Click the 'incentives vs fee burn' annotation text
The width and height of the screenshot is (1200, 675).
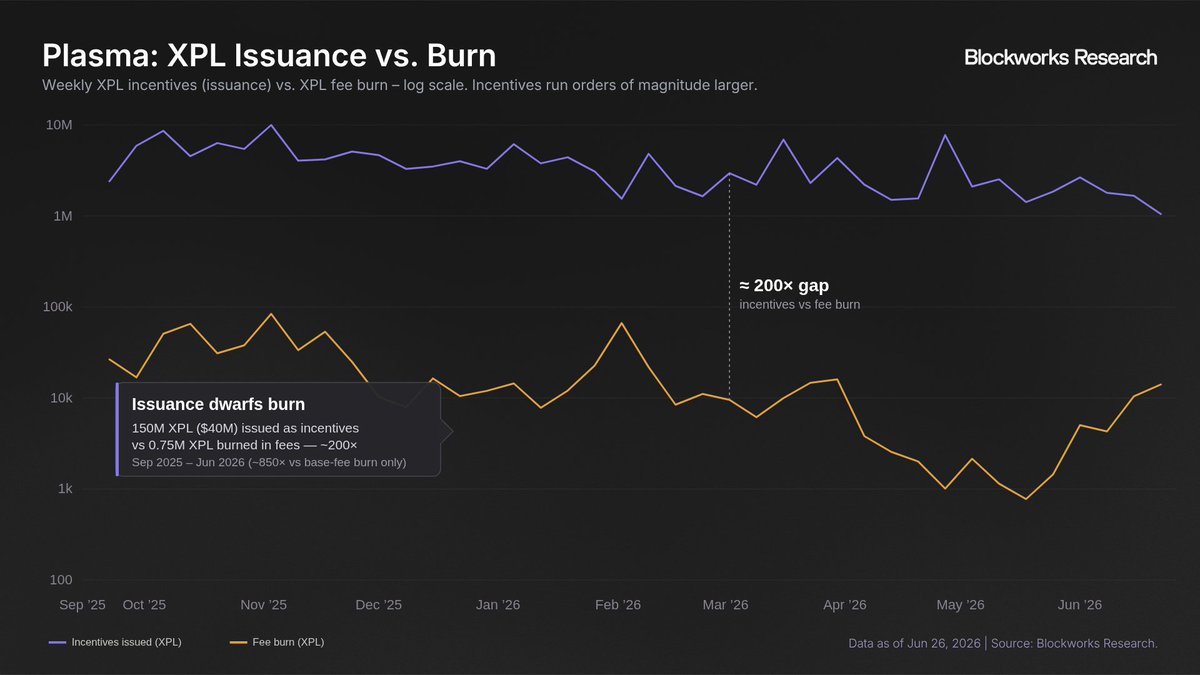(x=800, y=304)
